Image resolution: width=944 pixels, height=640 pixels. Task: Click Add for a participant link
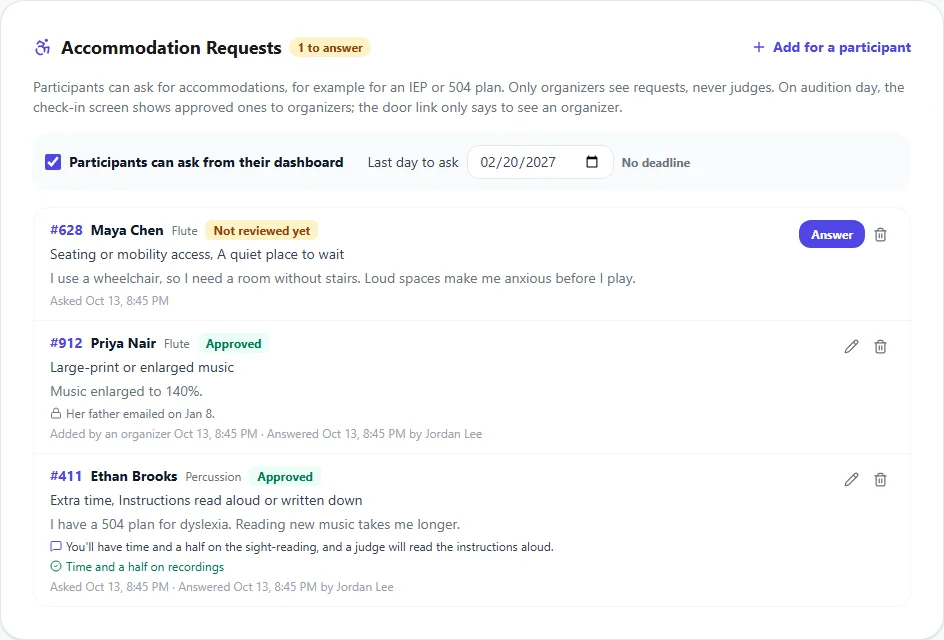[x=832, y=47]
